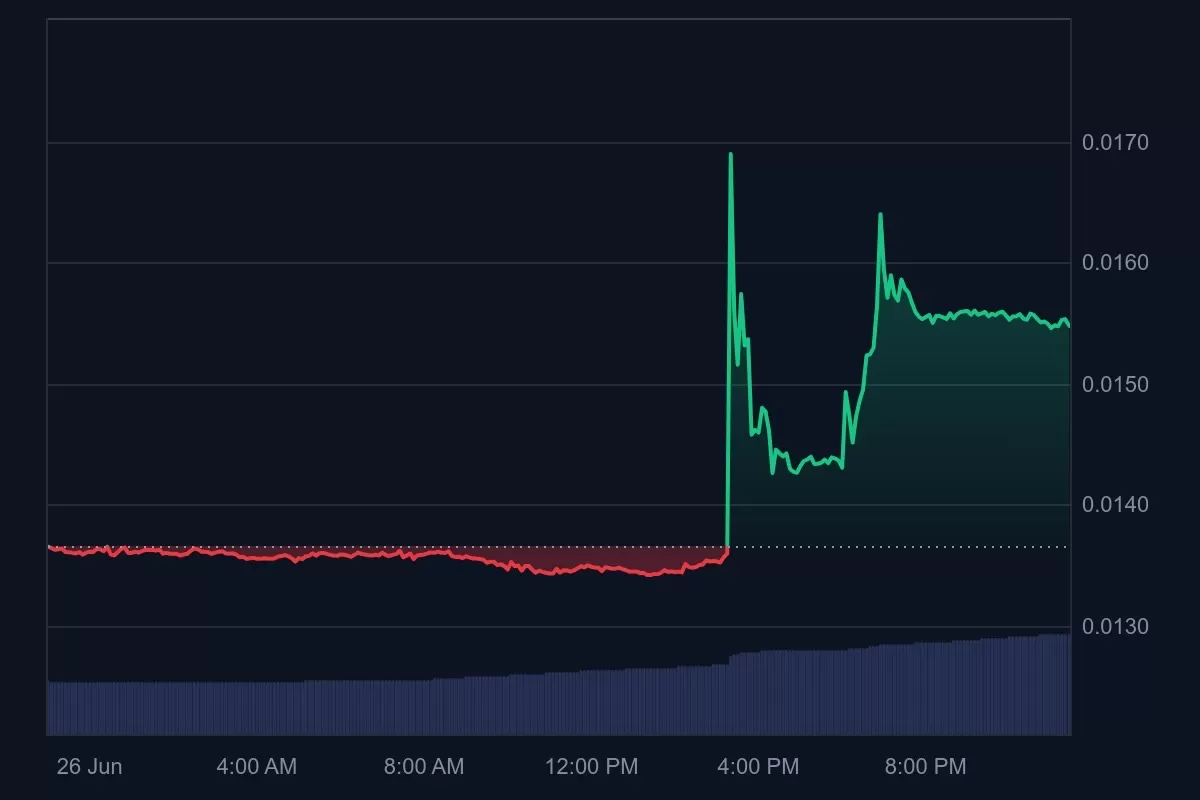Click the 12:00 PM time label
Screen dimensions: 1200x800
coord(591,767)
